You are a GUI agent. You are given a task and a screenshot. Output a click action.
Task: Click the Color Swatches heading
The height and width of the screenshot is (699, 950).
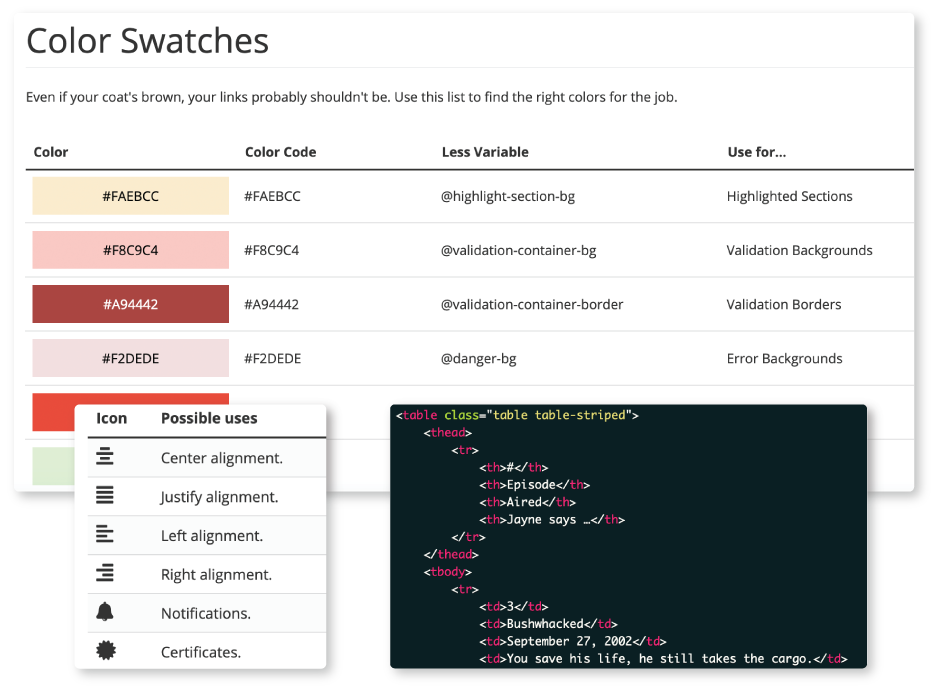147,41
